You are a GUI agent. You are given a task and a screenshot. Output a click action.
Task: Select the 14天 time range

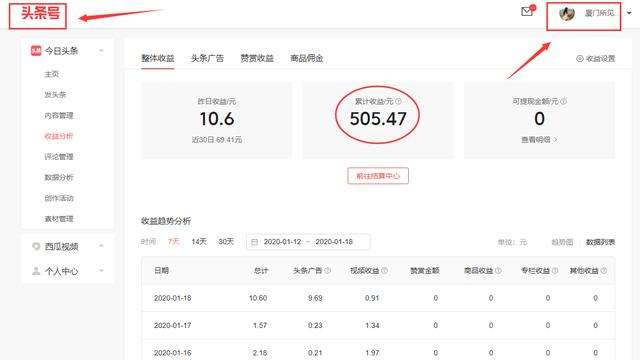tap(199, 242)
